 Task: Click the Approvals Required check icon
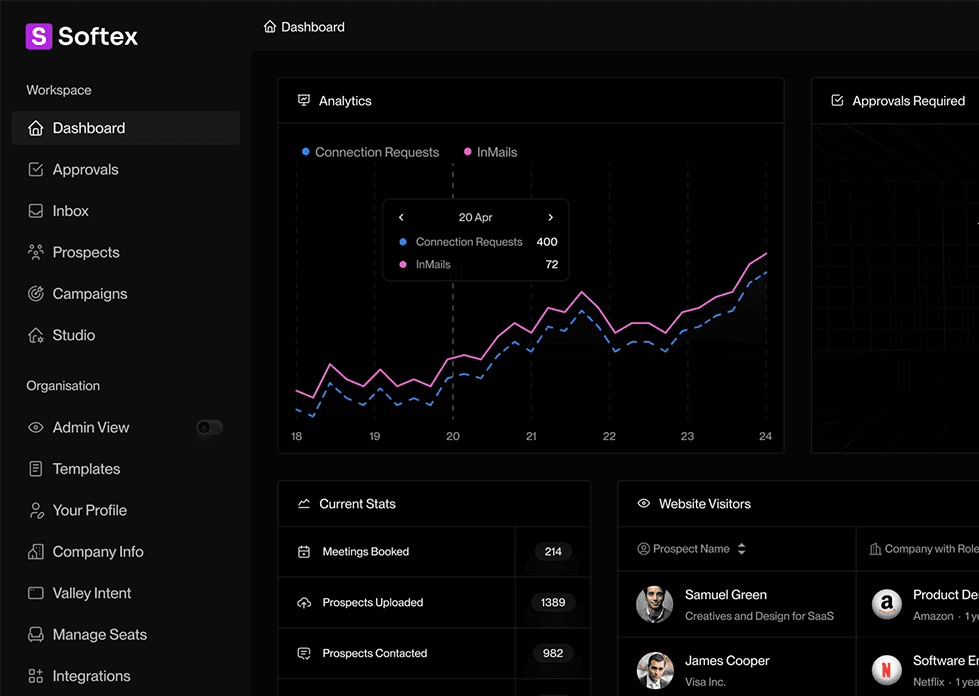(x=837, y=100)
